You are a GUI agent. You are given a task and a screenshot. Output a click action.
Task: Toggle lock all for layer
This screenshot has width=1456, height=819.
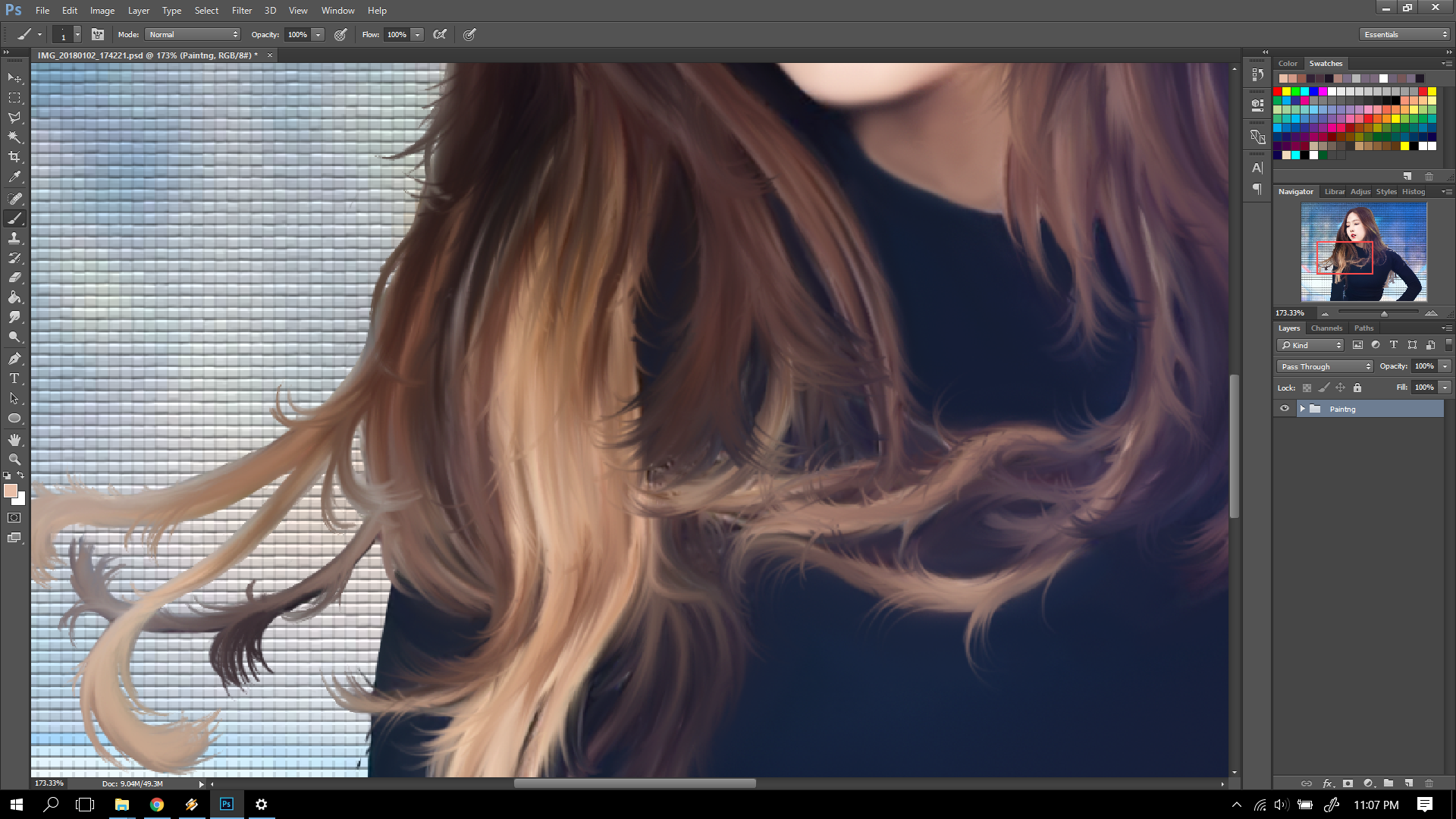click(1357, 388)
